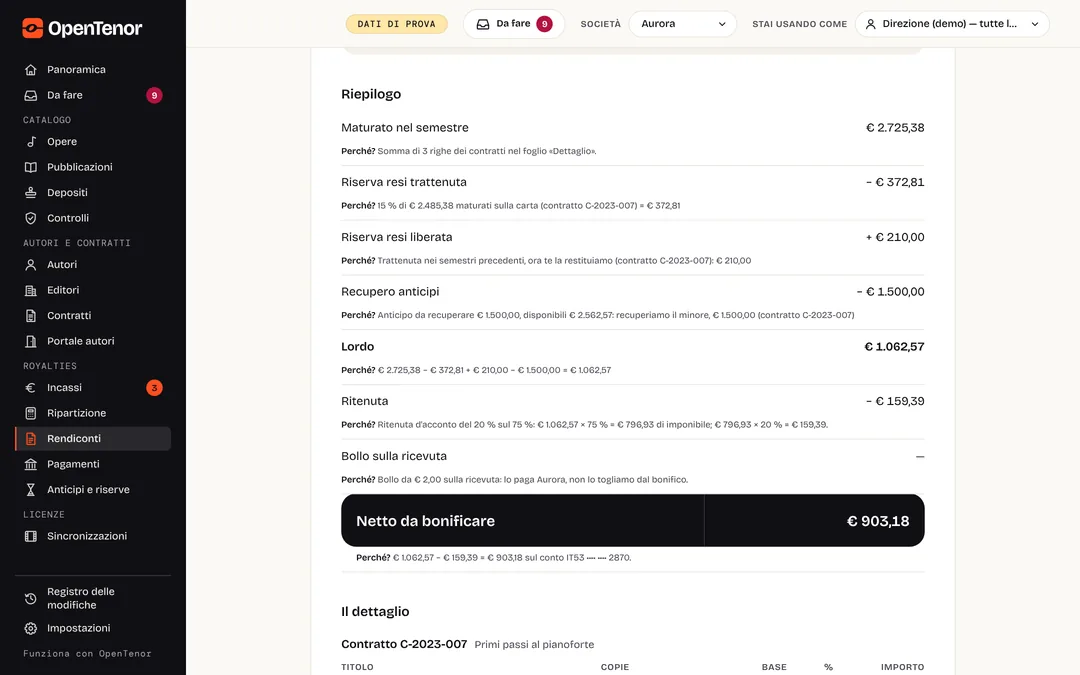The image size is (1080, 675).
Task: Click the Registro delle modifiche history icon
Action: tap(30, 599)
